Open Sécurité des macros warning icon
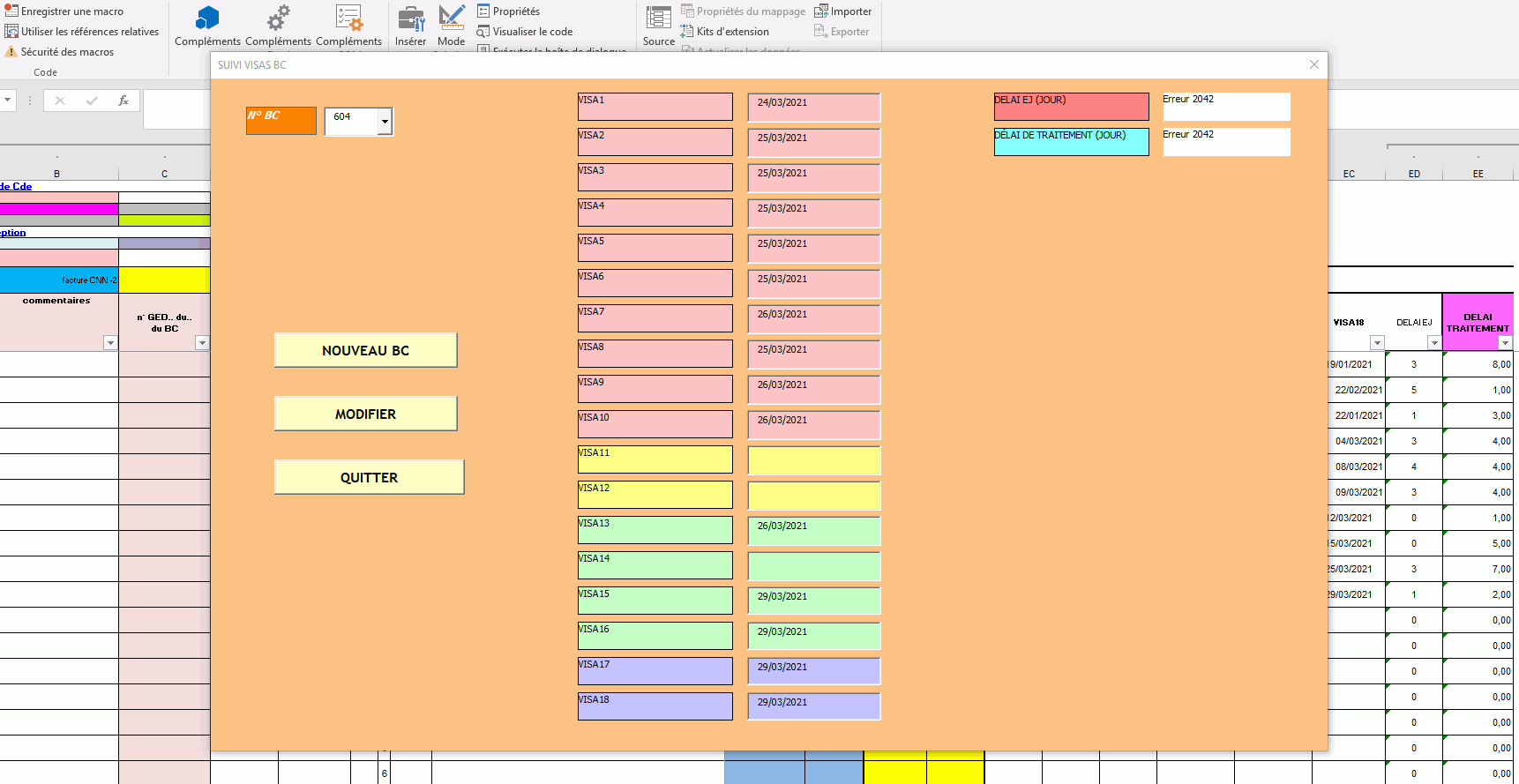1519x784 pixels. click(x=11, y=52)
